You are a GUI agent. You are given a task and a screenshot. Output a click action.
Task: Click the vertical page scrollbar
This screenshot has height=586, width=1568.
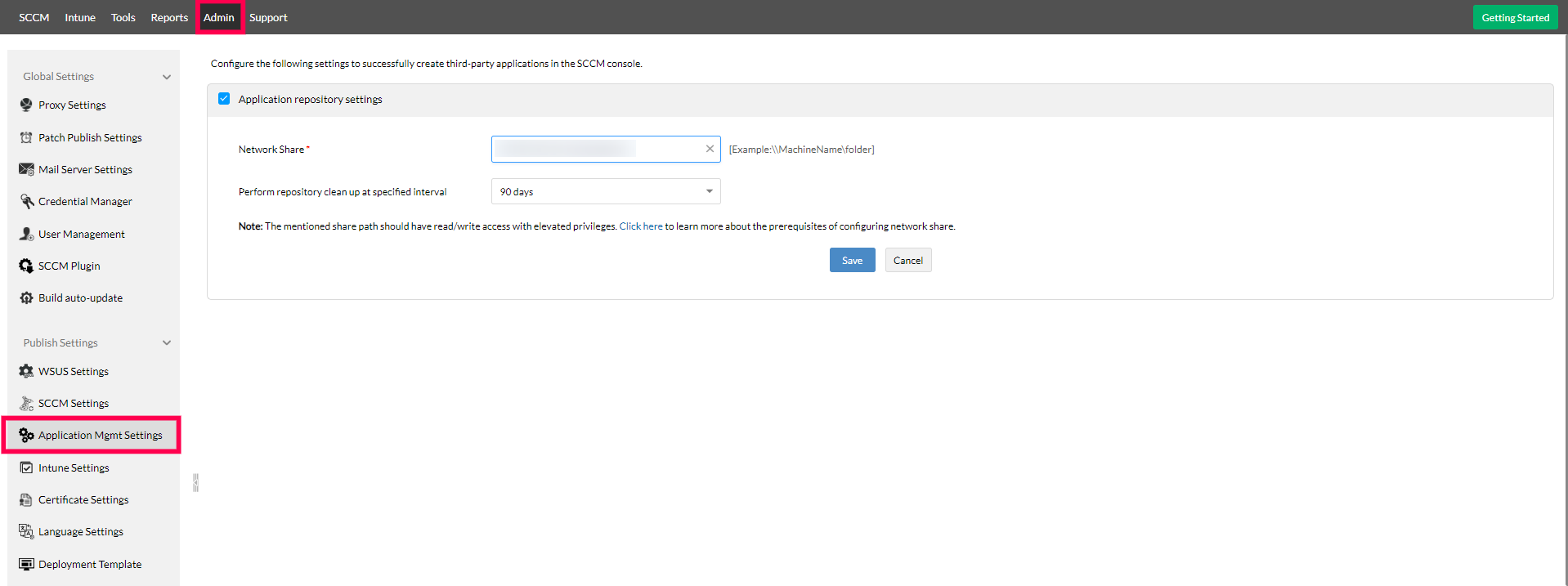1565,311
